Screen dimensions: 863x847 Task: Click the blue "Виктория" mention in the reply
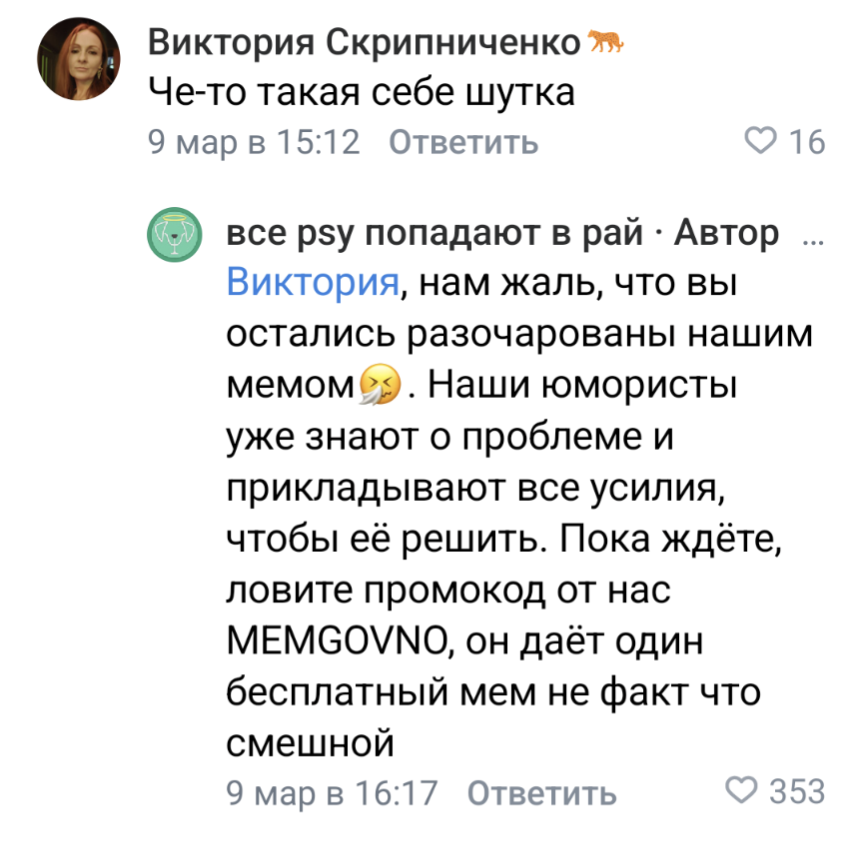(314, 283)
